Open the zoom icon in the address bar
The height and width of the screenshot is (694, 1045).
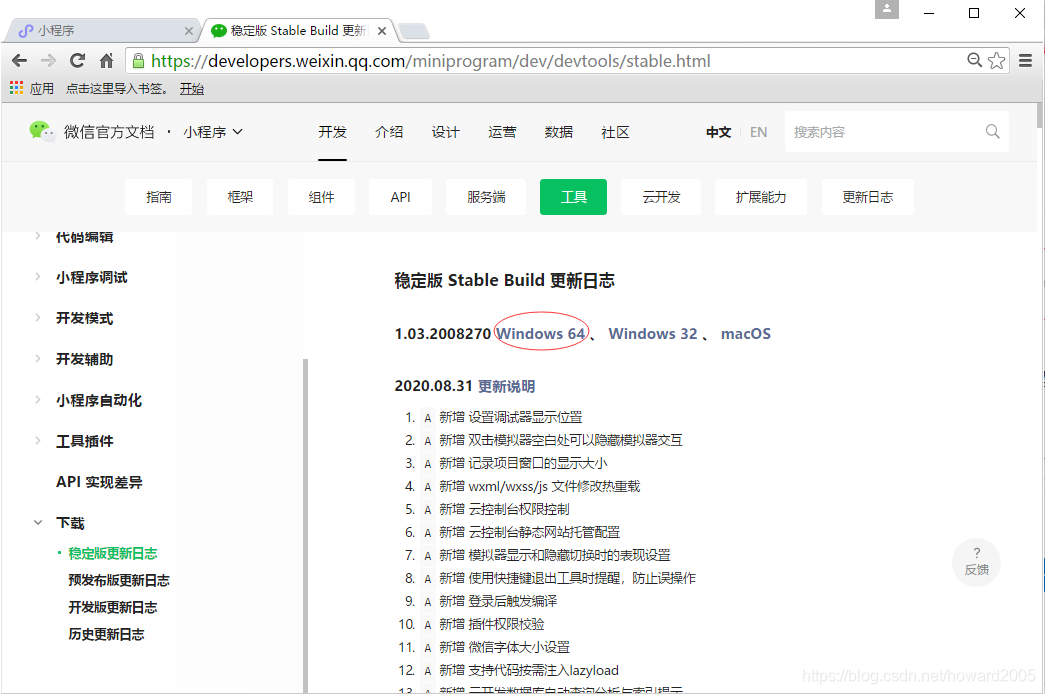973,60
